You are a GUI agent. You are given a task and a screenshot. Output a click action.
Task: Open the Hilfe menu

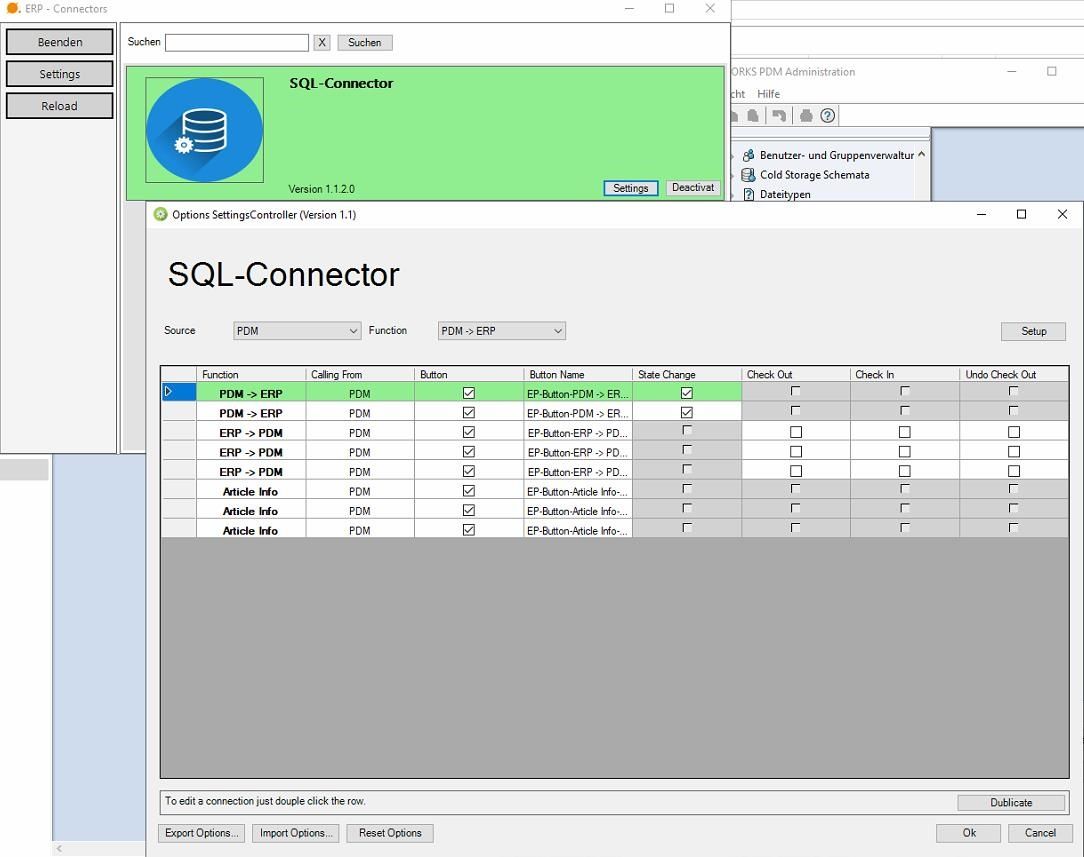click(768, 93)
